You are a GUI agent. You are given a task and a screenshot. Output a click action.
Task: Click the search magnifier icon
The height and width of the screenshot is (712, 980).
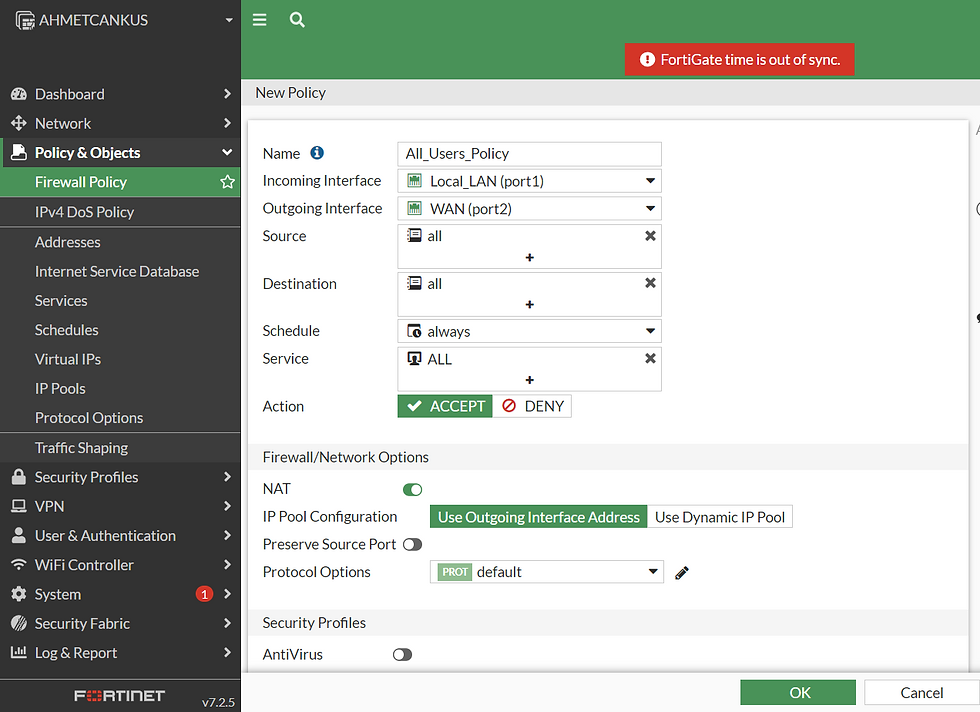tap(297, 20)
